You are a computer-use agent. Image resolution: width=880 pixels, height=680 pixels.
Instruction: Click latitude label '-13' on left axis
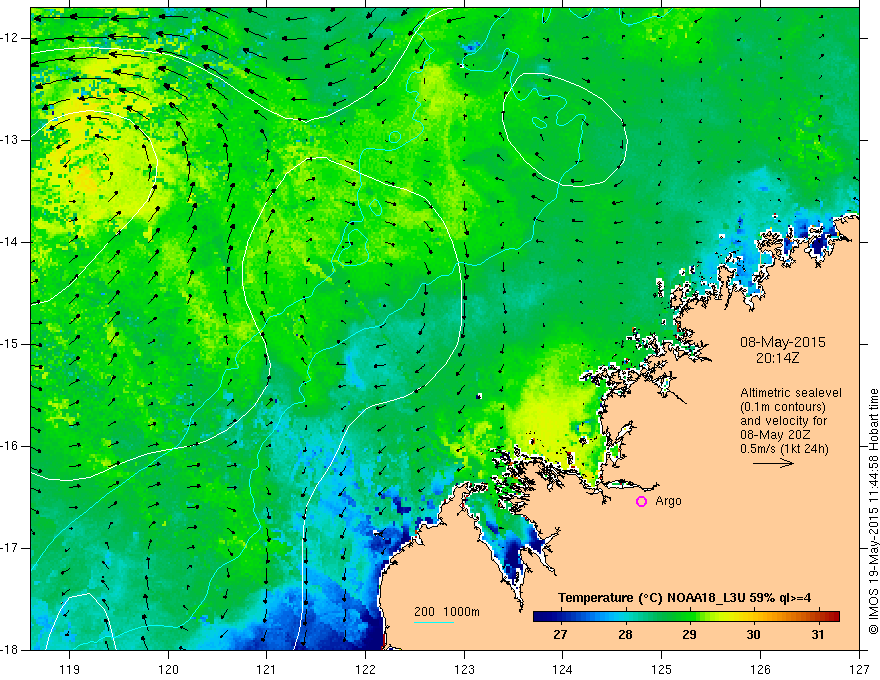(x=10, y=140)
